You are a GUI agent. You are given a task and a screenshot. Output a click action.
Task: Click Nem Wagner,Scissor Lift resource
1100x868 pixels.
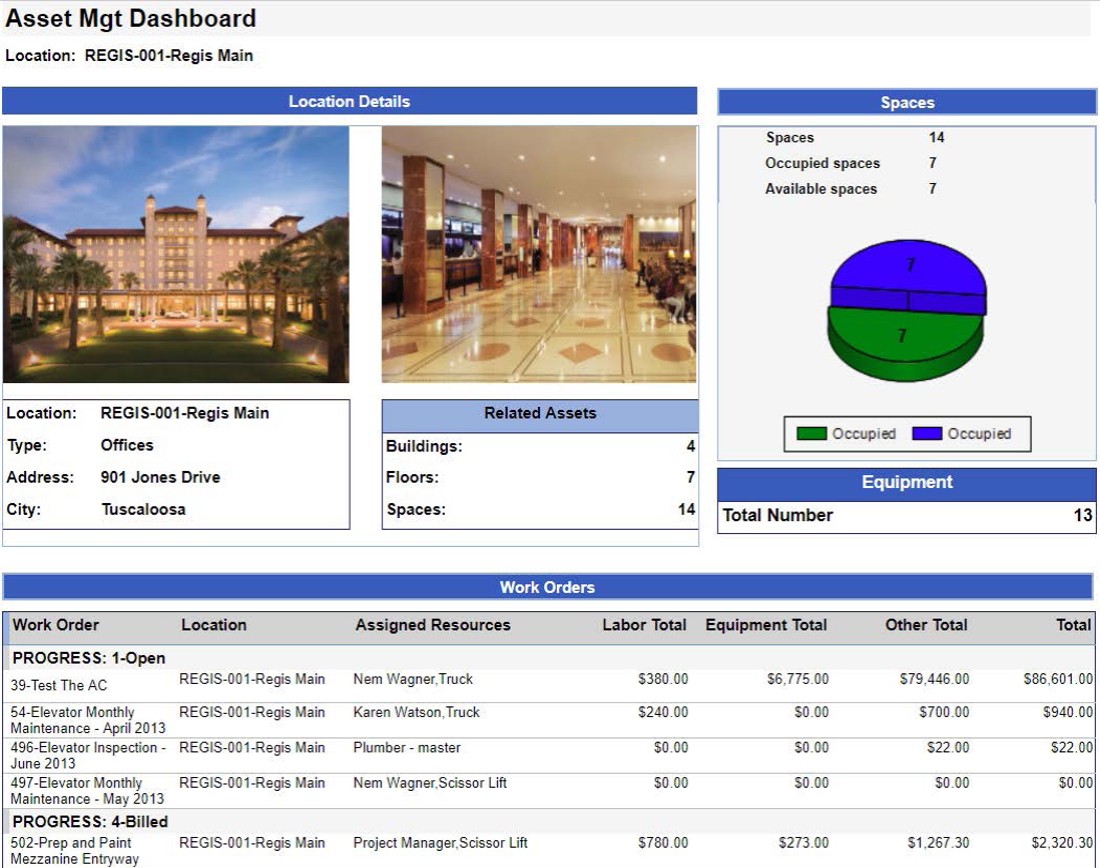click(x=430, y=783)
